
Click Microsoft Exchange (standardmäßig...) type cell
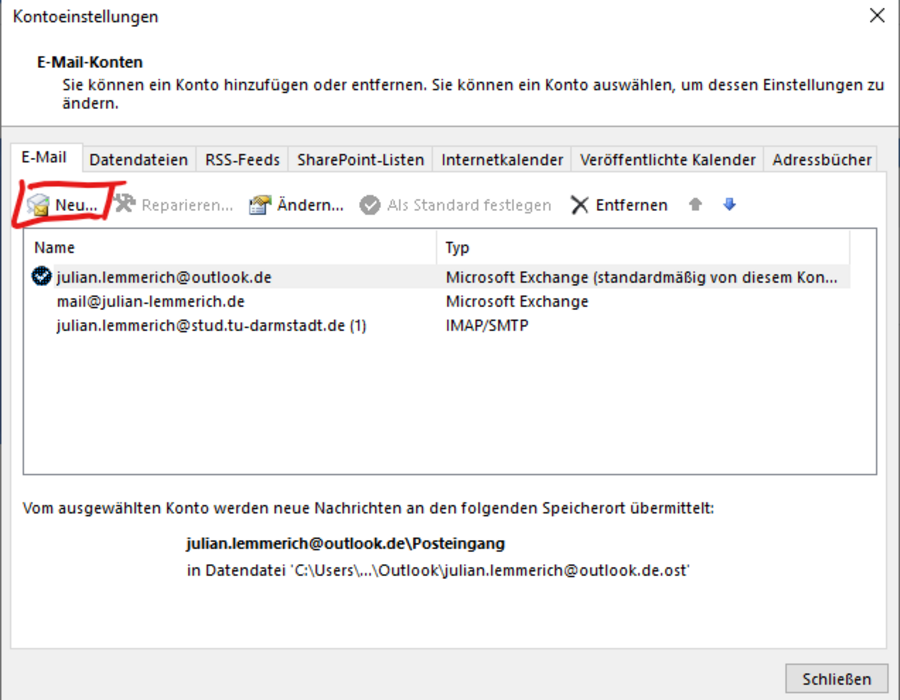tap(642, 277)
